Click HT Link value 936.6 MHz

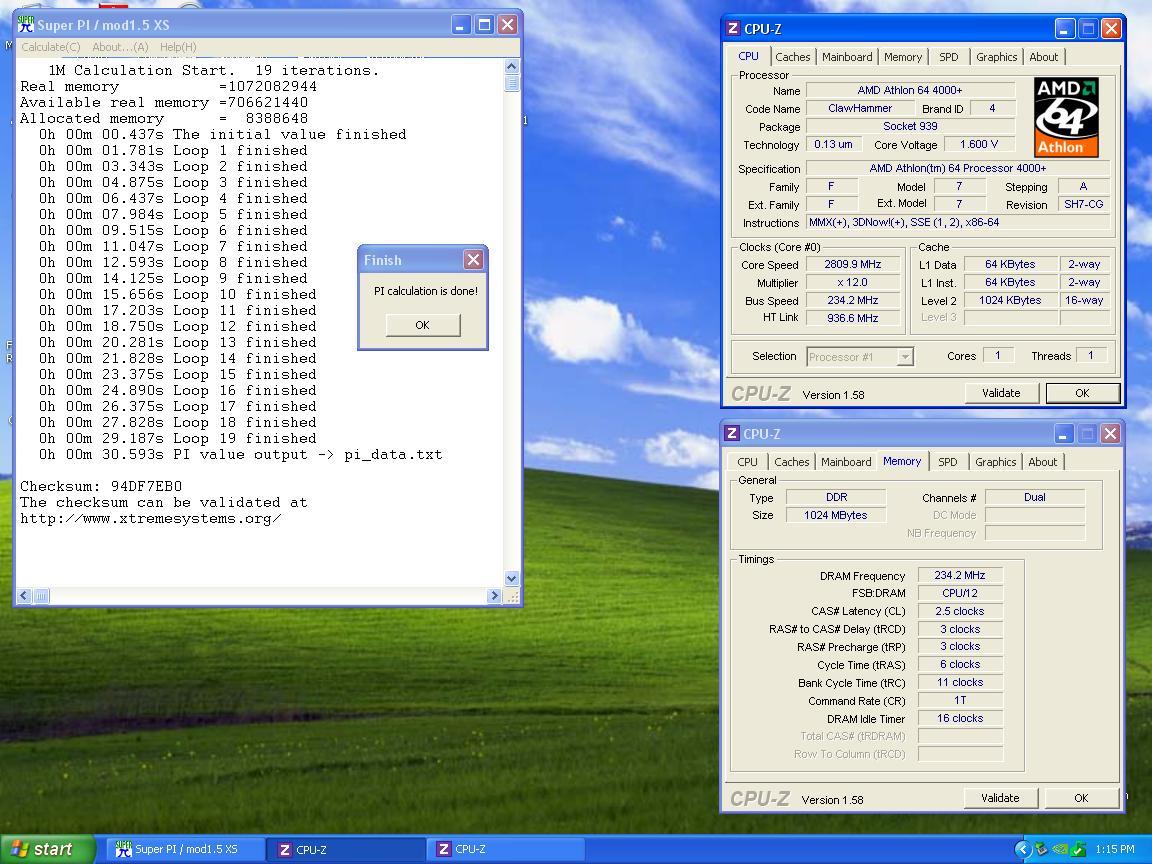pyautogui.click(x=853, y=318)
